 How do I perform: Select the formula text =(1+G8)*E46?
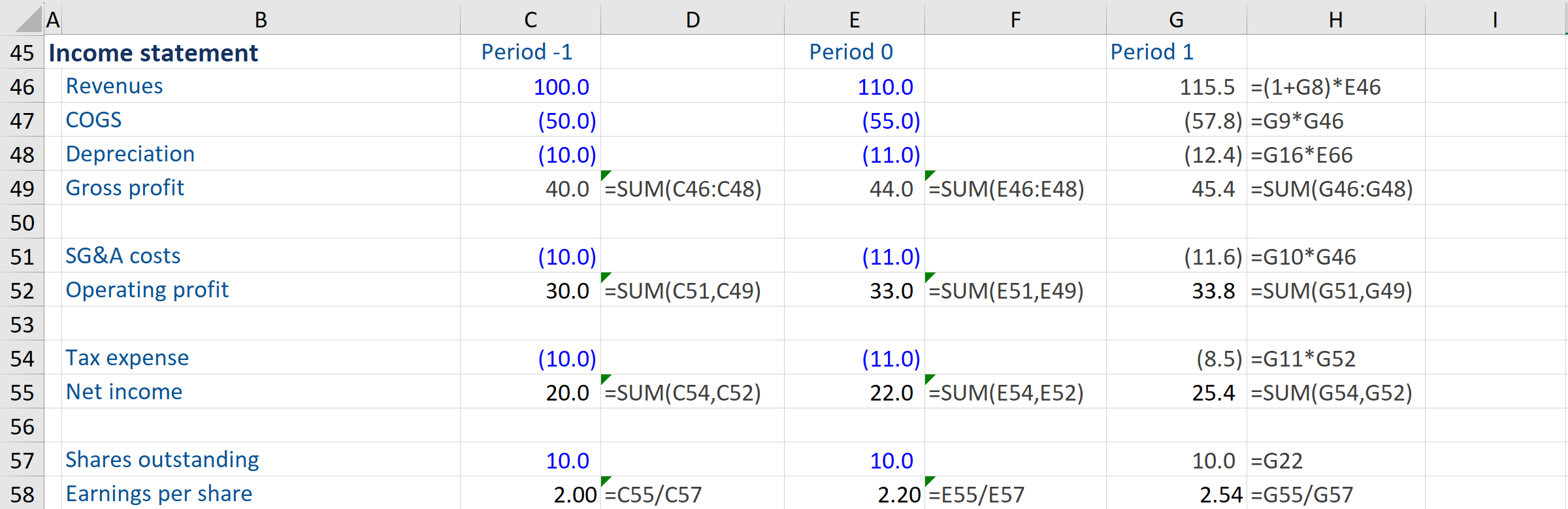tap(1315, 87)
